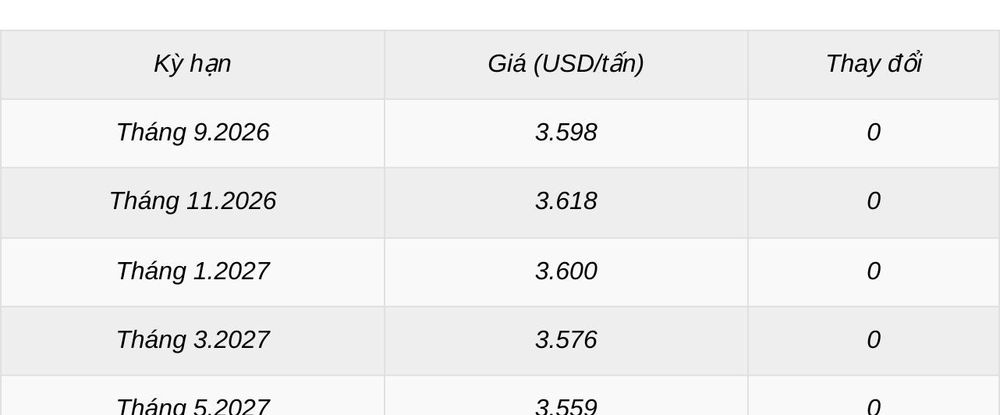Select the Tháng 1.2027 term cell
Image resolution: width=1000 pixels, height=415 pixels.
tap(192, 272)
